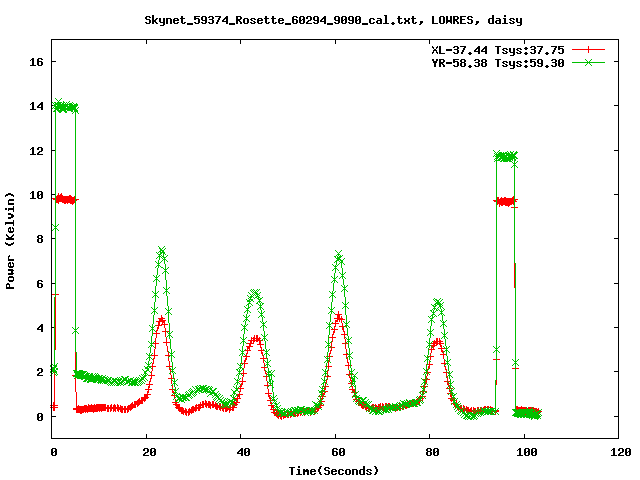Image resolution: width=640 pixels, height=480 pixels.
Task: Click x-axis tick label 80
Action: [432, 452]
